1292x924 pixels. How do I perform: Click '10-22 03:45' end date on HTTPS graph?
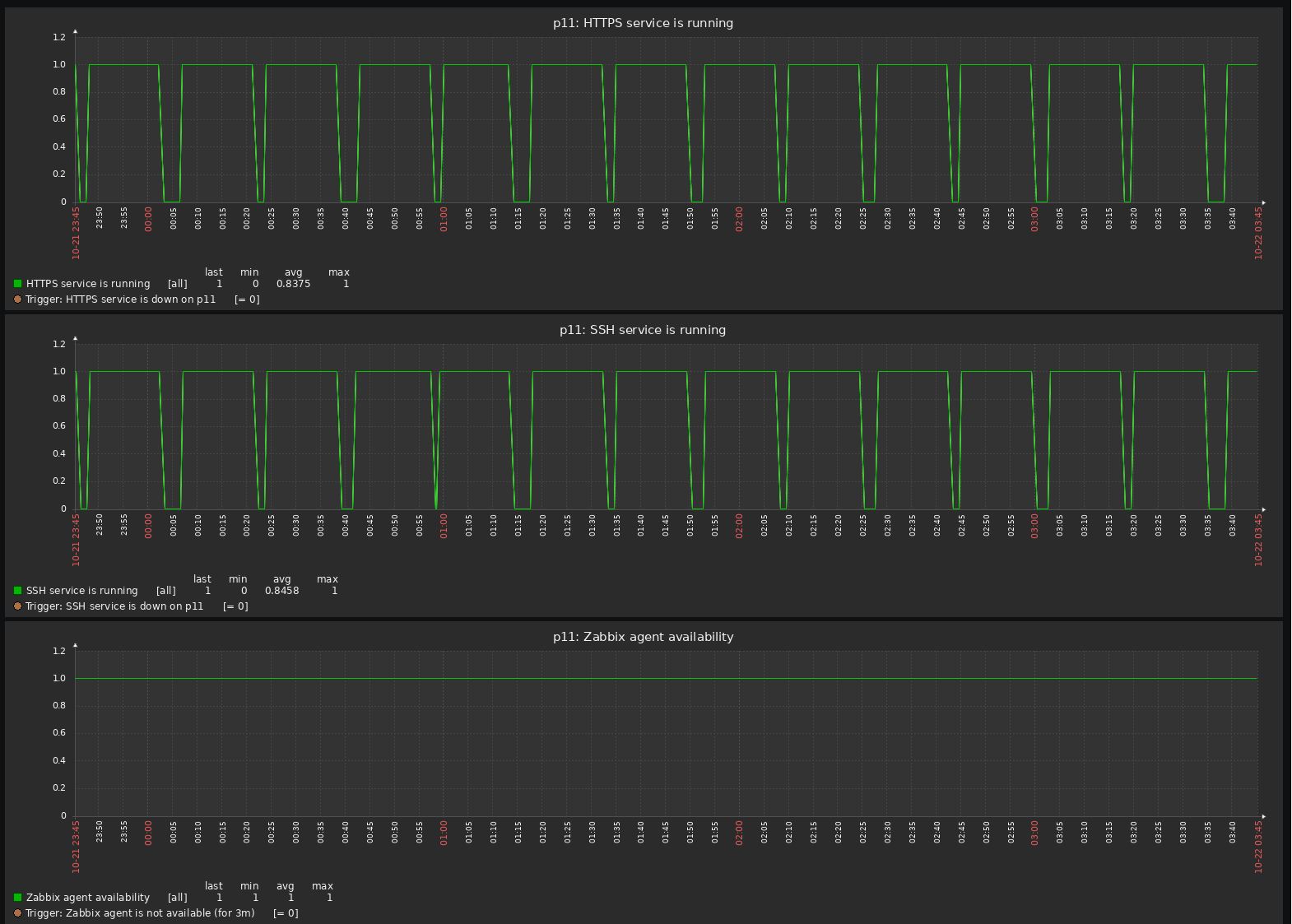click(1258, 233)
